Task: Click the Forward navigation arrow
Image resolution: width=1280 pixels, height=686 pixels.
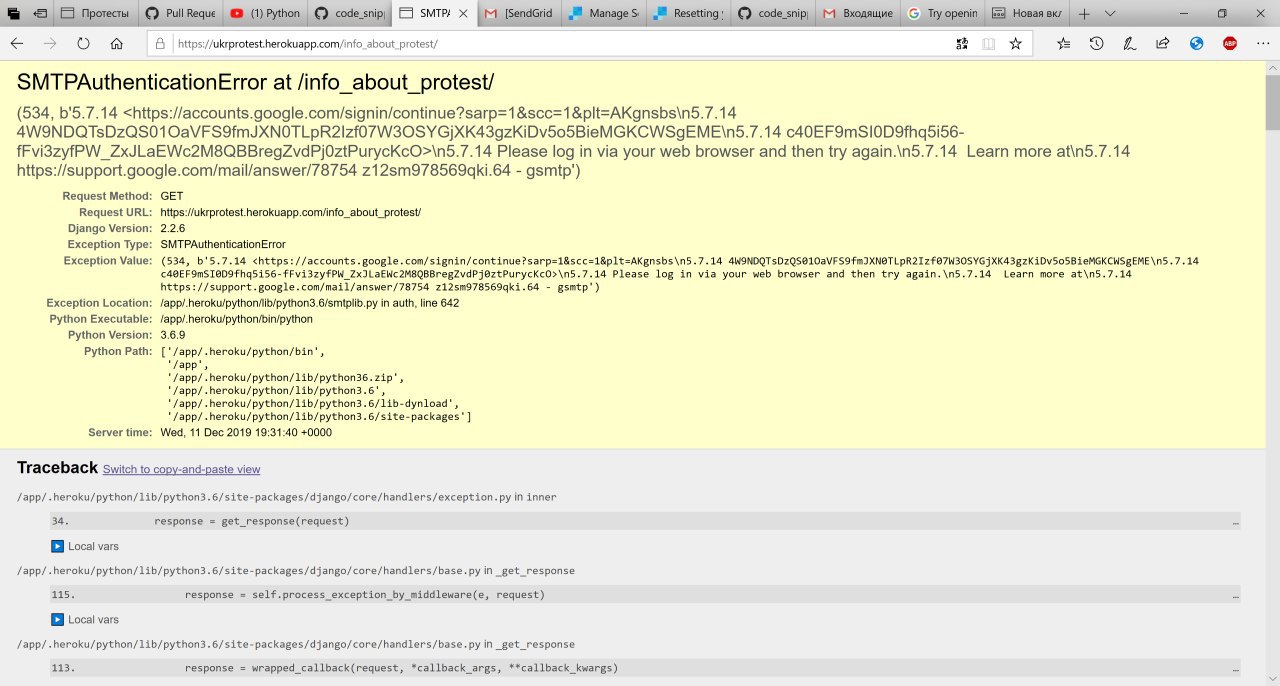Action: point(50,44)
